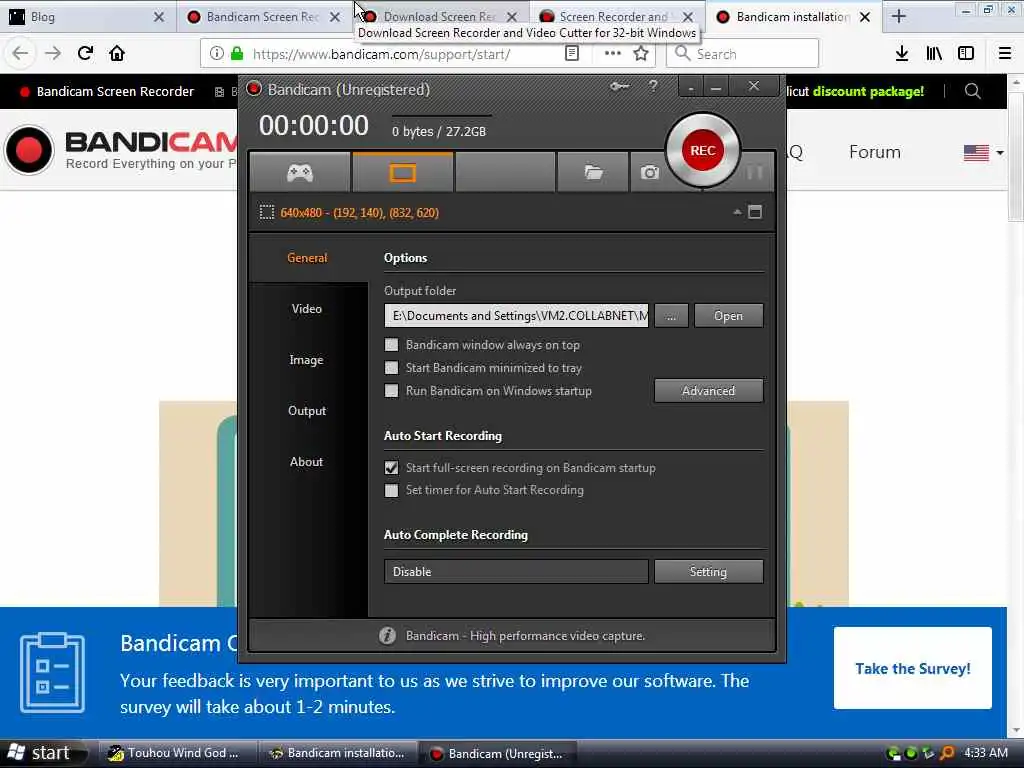The width and height of the screenshot is (1024, 768).
Task: Uncheck Start full-screen recording on Bandicam startup
Action: (x=391, y=468)
